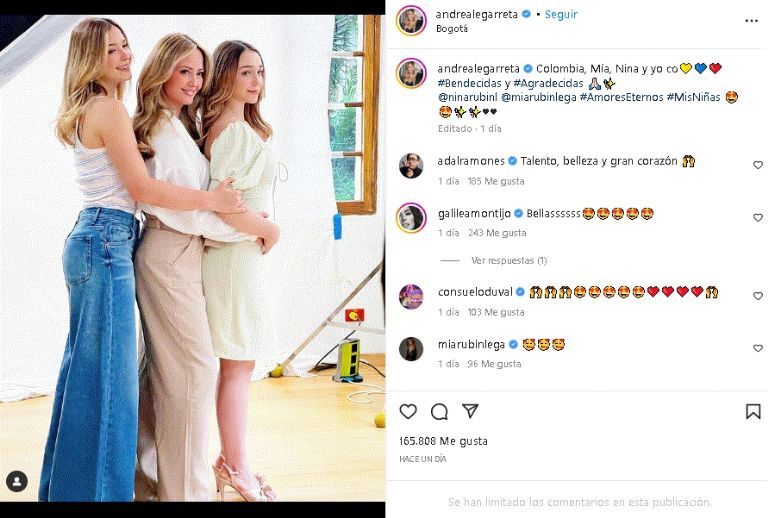Open adalramones commenter avatar
768x518 pixels.
(411, 165)
